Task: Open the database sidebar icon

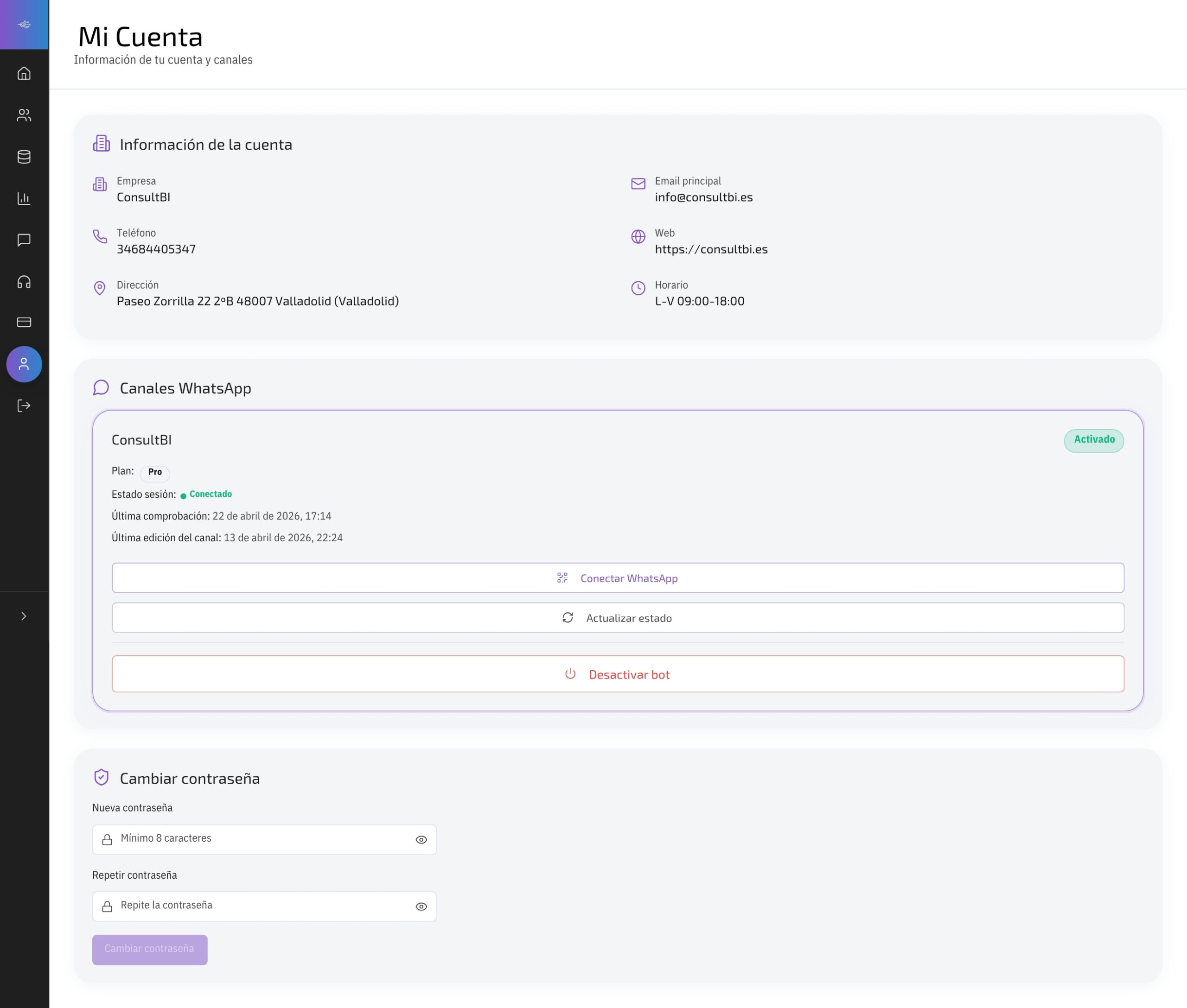Action: pyautogui.click(x=24, y=157)
